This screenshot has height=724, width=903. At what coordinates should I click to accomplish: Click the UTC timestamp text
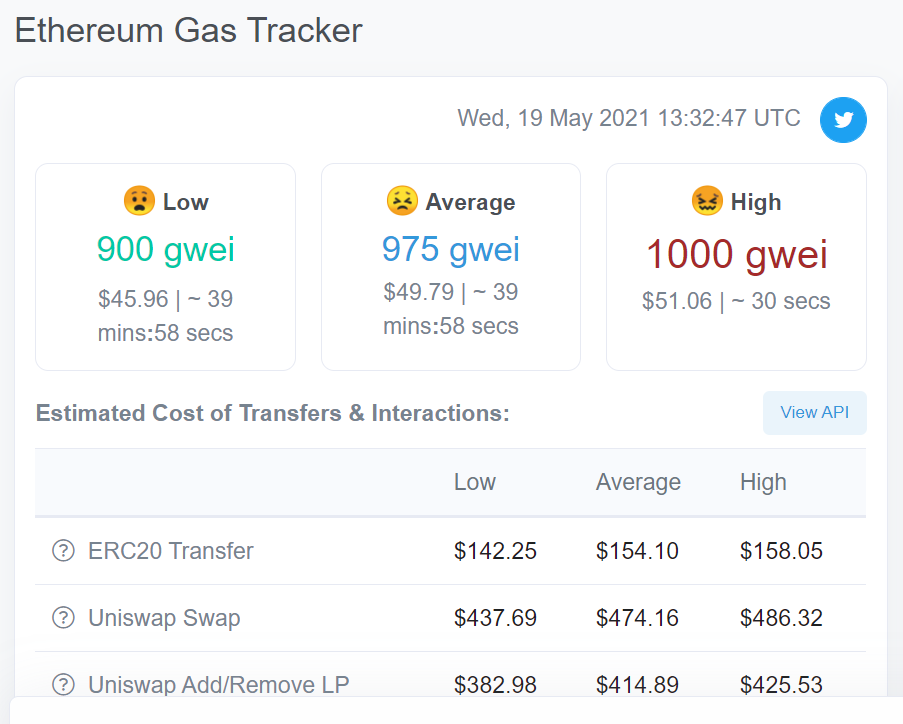[x=629, y=118]
